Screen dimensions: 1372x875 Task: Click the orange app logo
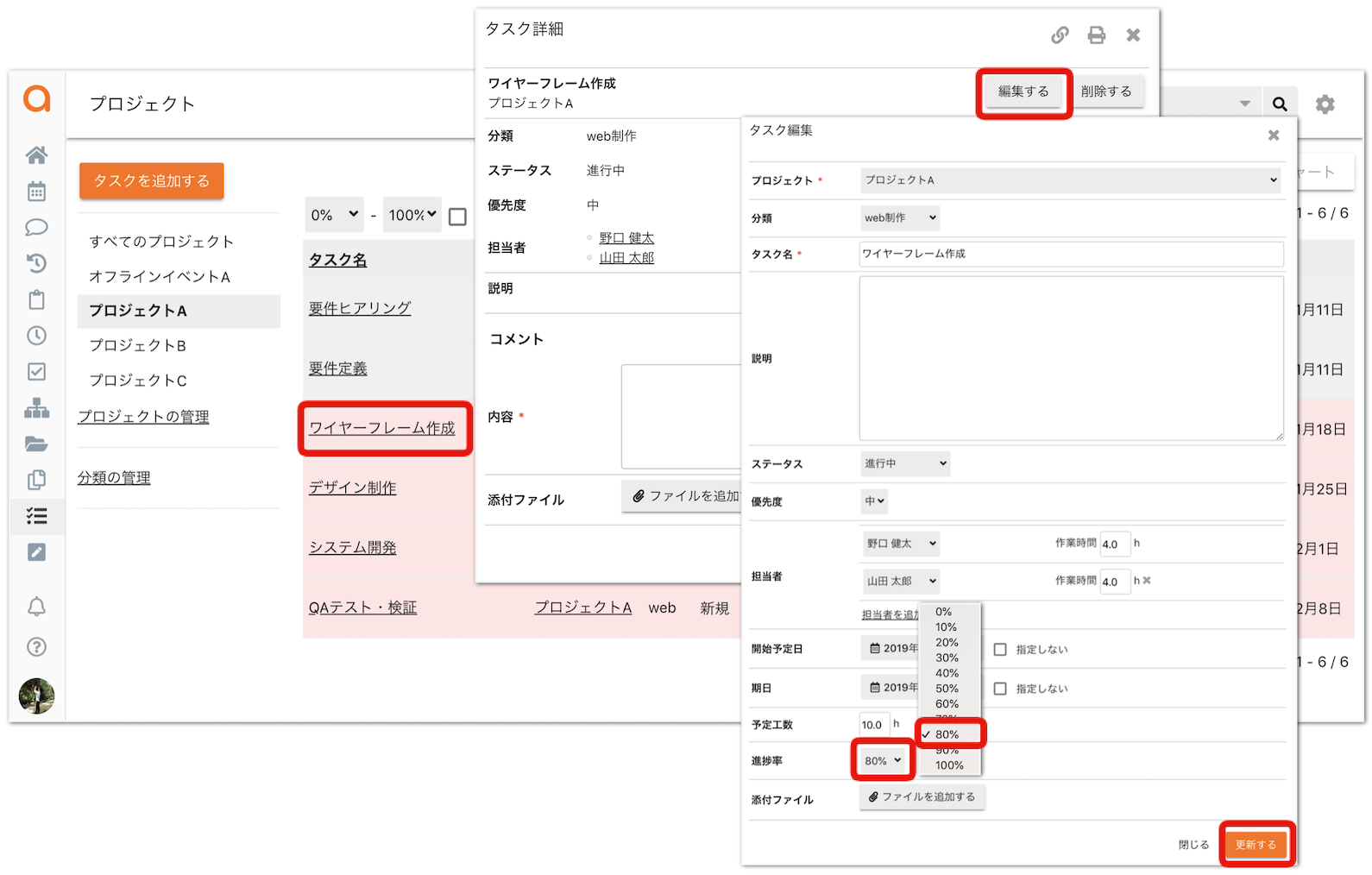pyautogui.click(x=36, y=99)
